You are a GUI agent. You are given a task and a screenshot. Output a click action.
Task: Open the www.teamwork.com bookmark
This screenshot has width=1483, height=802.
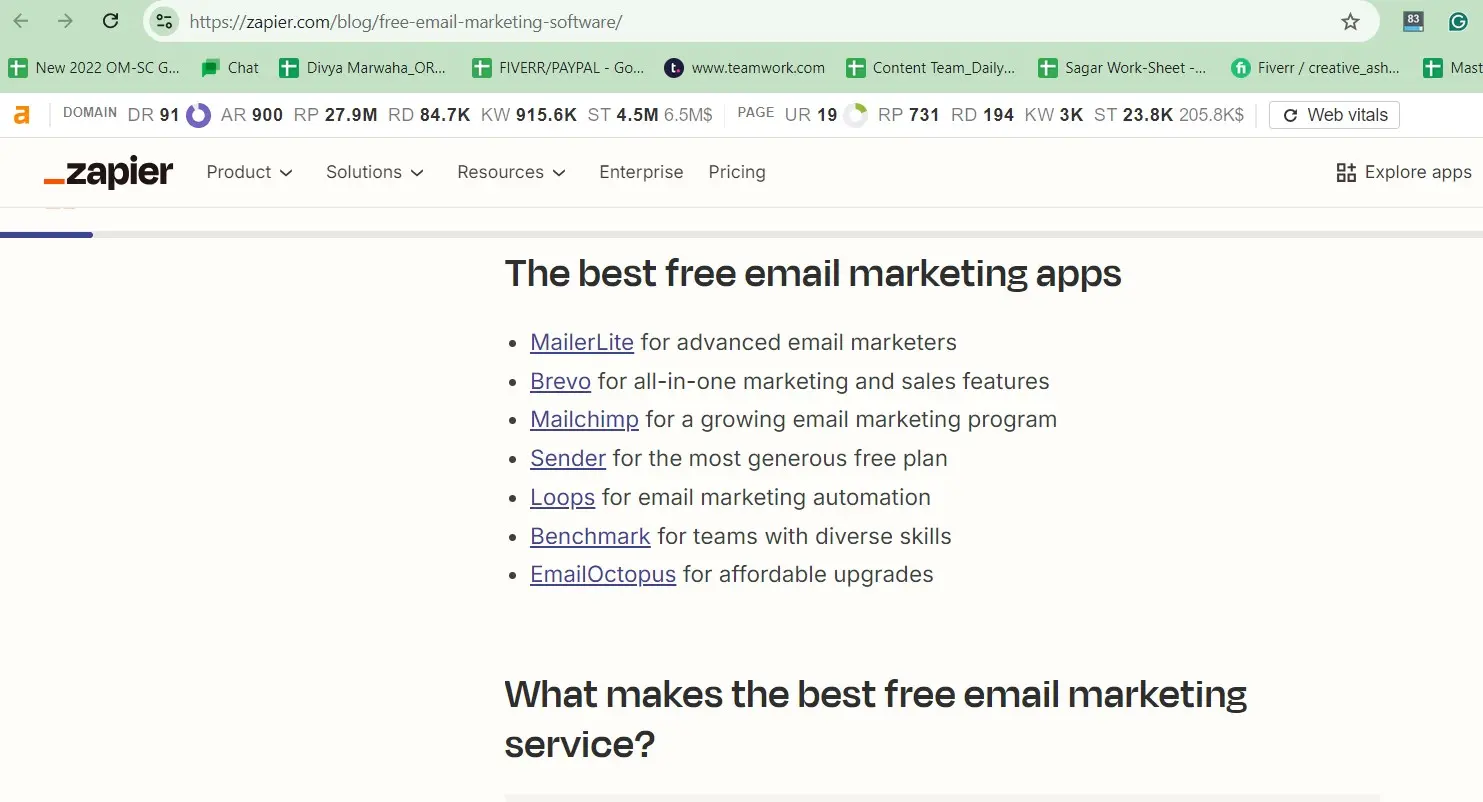tap(745, 68)
